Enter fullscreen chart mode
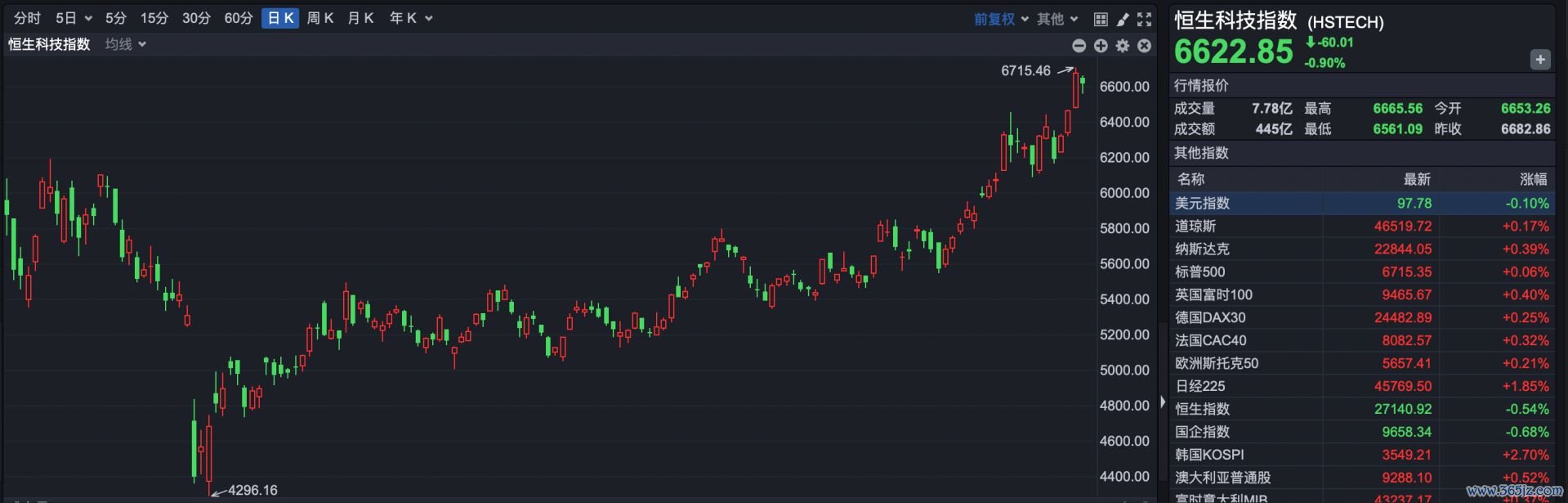The height and width of the screenshot is (503, 1568). pos(1144,19)
